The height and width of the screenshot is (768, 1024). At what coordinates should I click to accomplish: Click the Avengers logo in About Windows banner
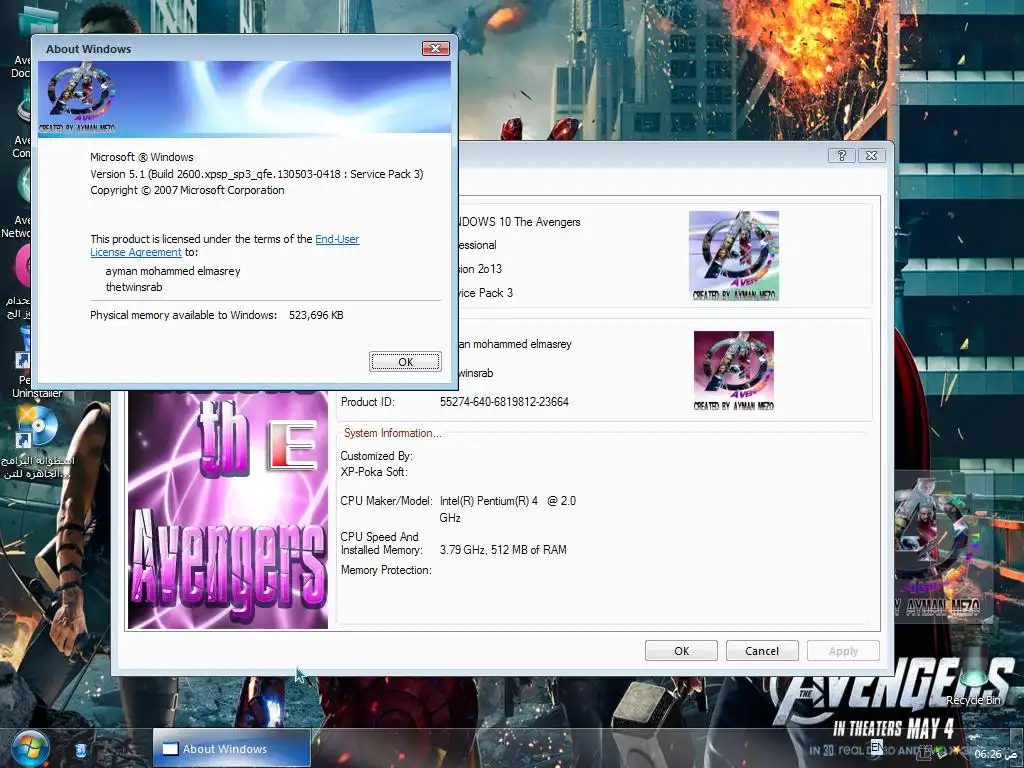click(78, 97)
